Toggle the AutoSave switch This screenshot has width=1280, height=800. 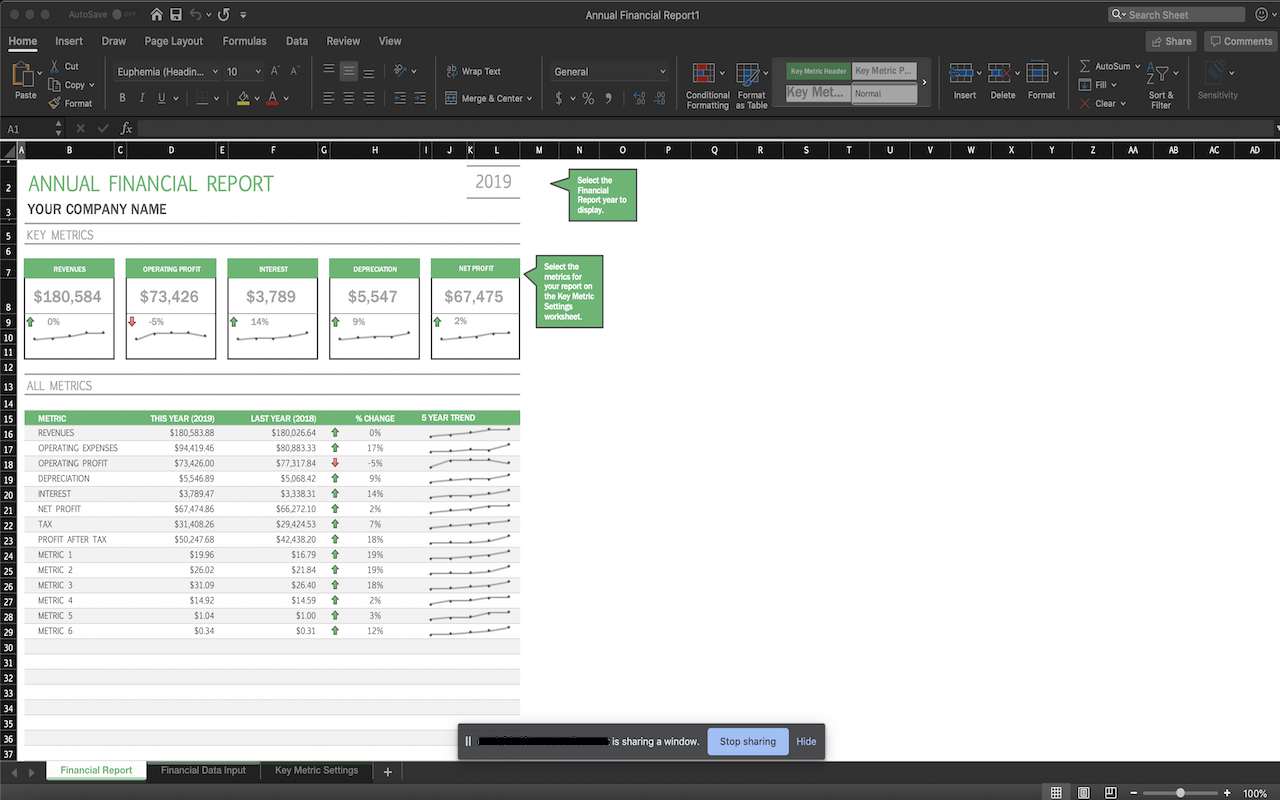click(x=124, y=15)
